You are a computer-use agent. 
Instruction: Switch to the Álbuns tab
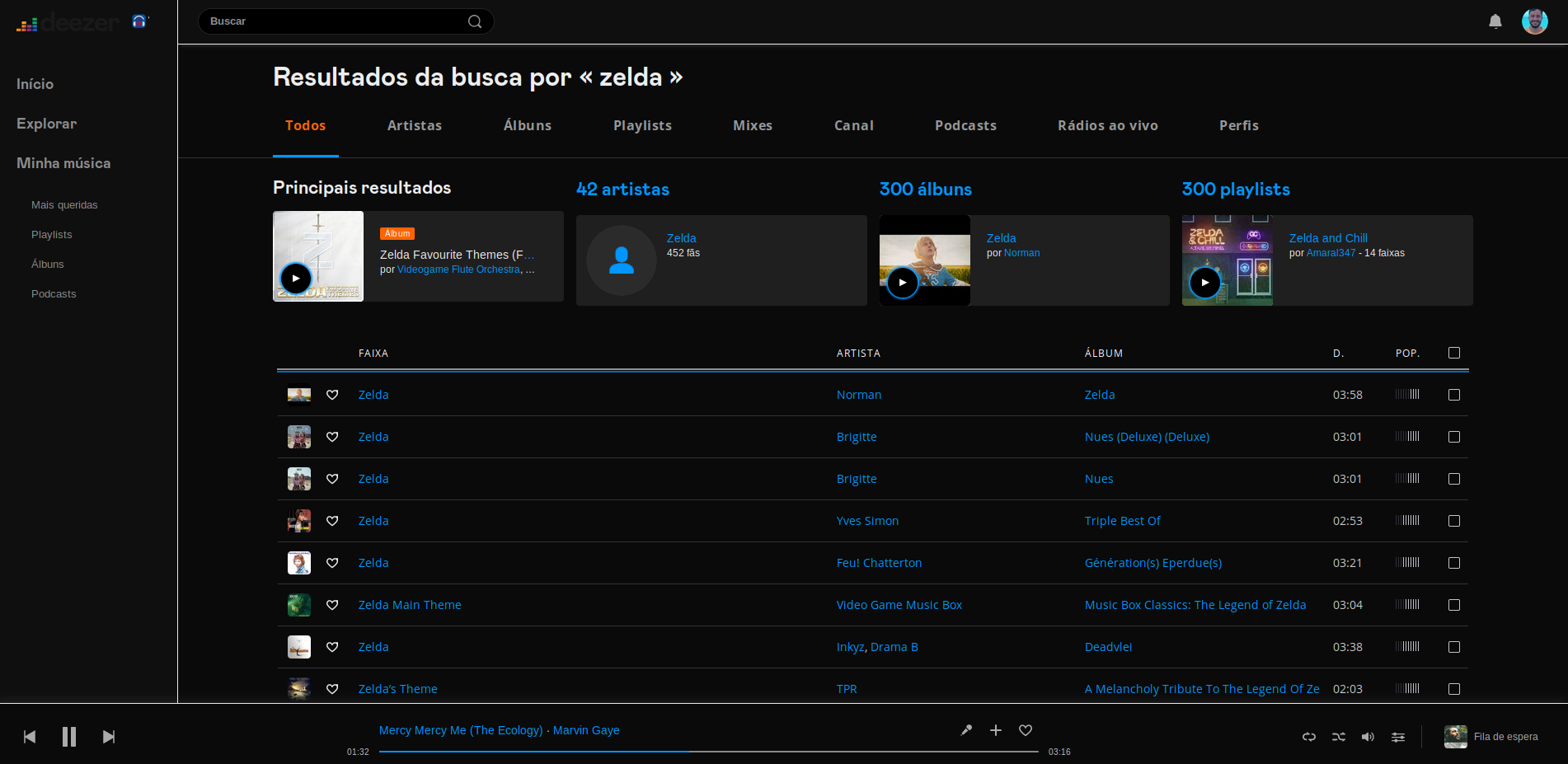click(528, 125)
